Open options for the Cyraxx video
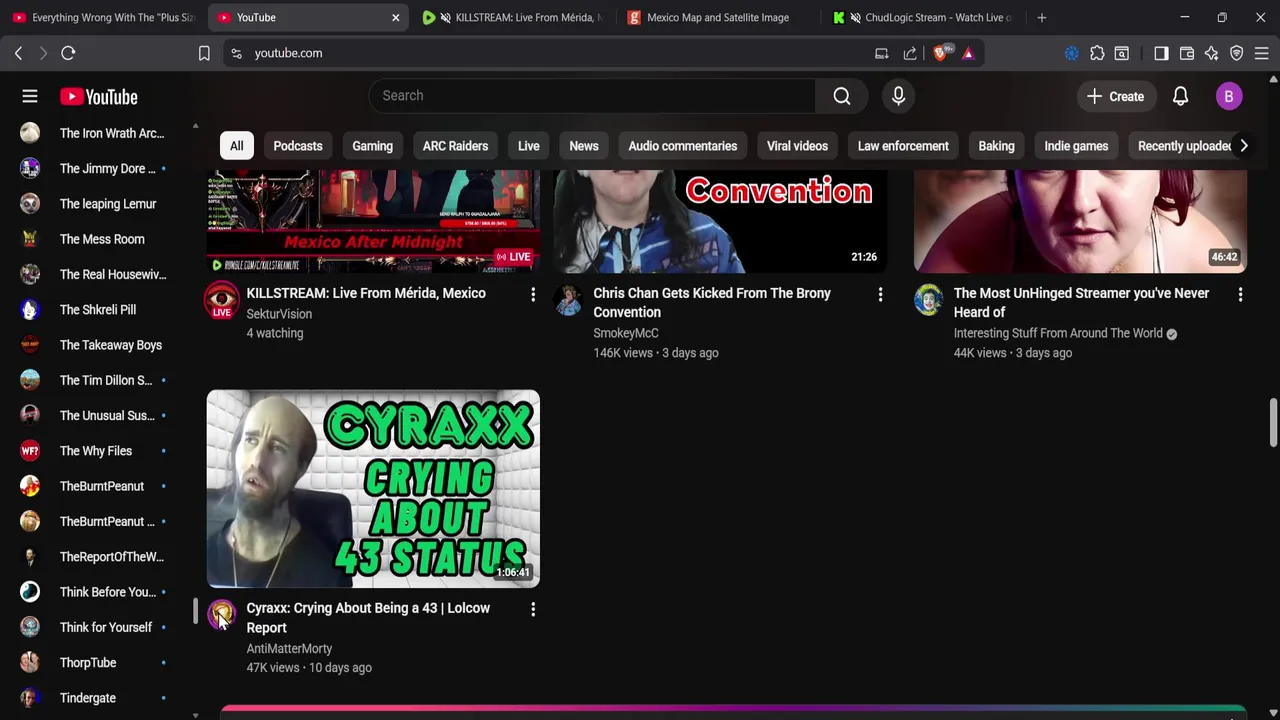Image resolution: width=1280 pixels, height=720 pixels. tap(533, 609)
